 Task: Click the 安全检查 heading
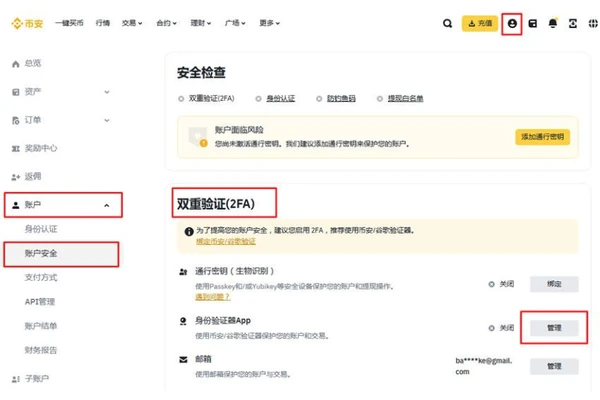(201, 73)
